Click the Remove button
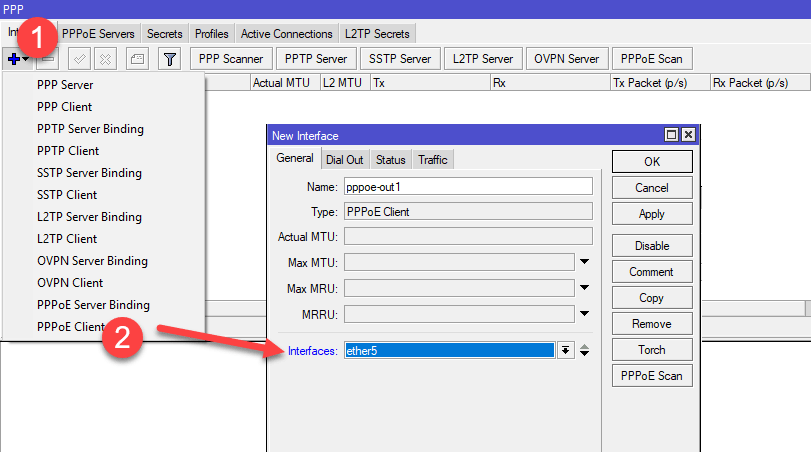Viewport: 811px width, 452px height. (652, 324)
